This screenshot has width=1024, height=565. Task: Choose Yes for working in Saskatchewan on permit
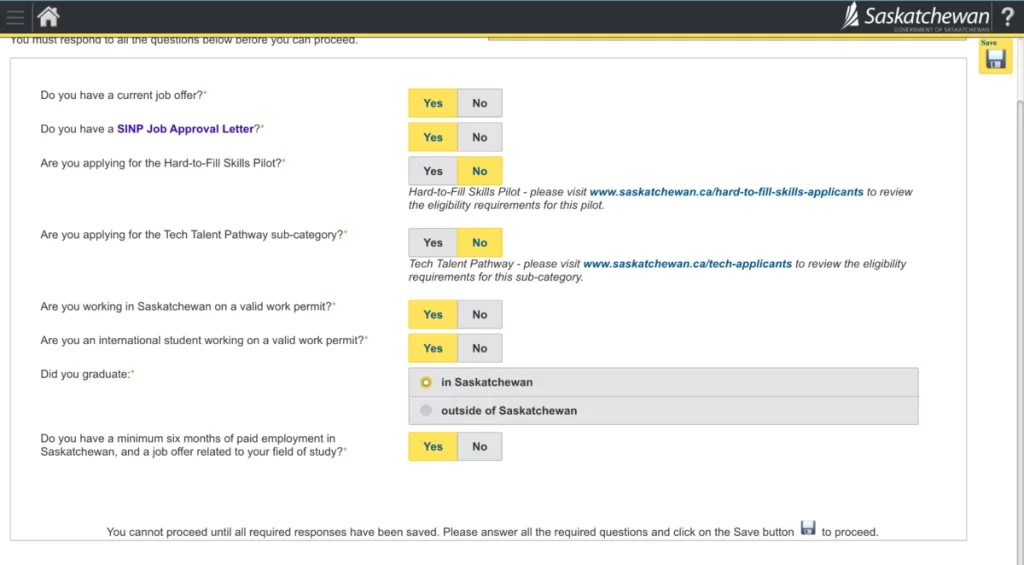tap(433, 315)
